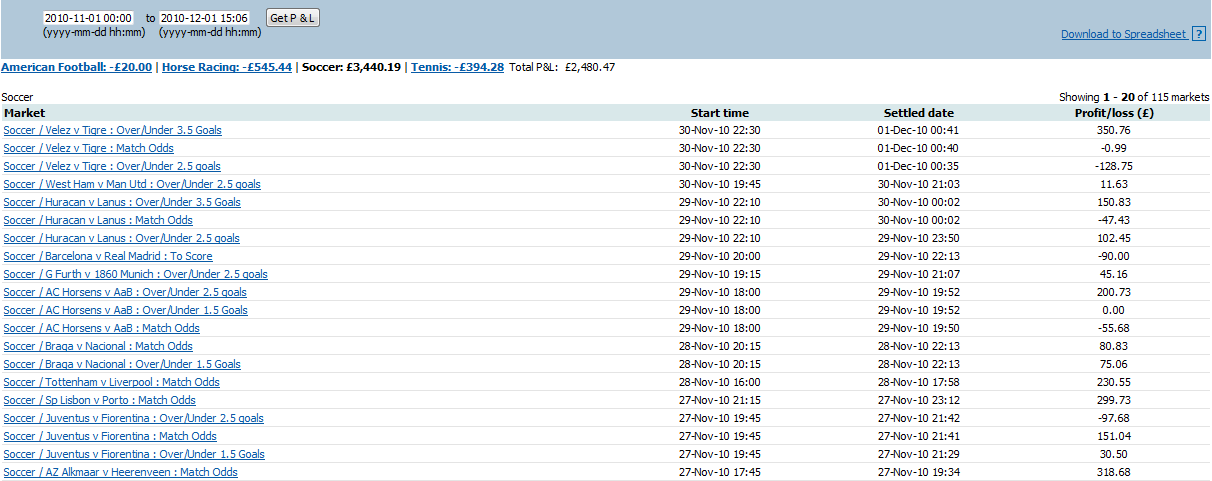This screenshot has height=481, width=1212.
Task: Open West Ham v Man Utd market
Action: (132, 184)
